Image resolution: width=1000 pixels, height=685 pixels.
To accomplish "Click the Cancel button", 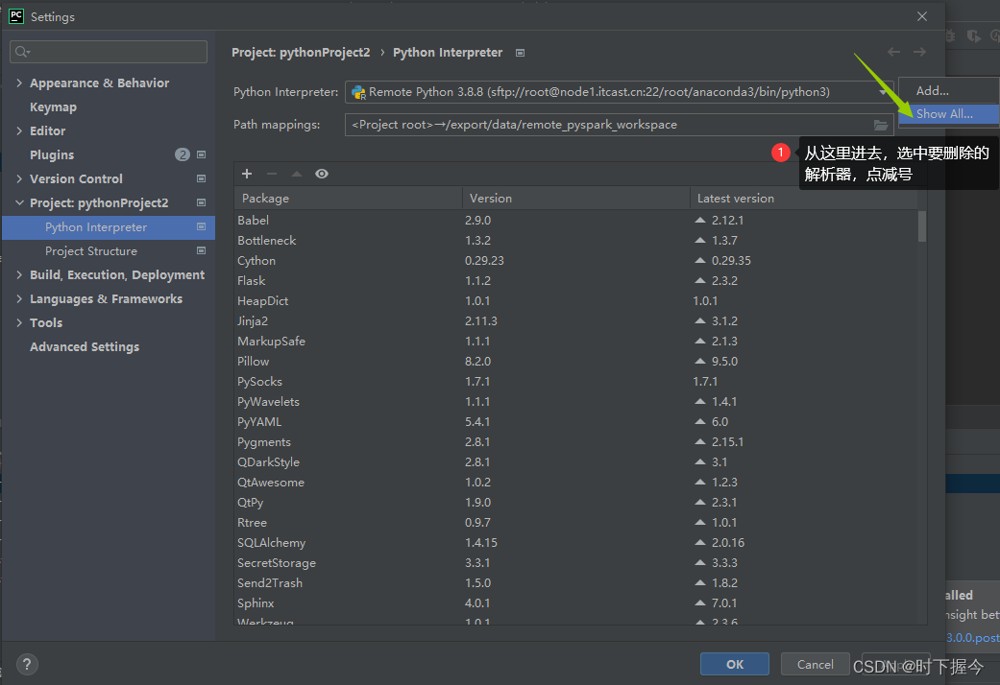I will 815,664.
